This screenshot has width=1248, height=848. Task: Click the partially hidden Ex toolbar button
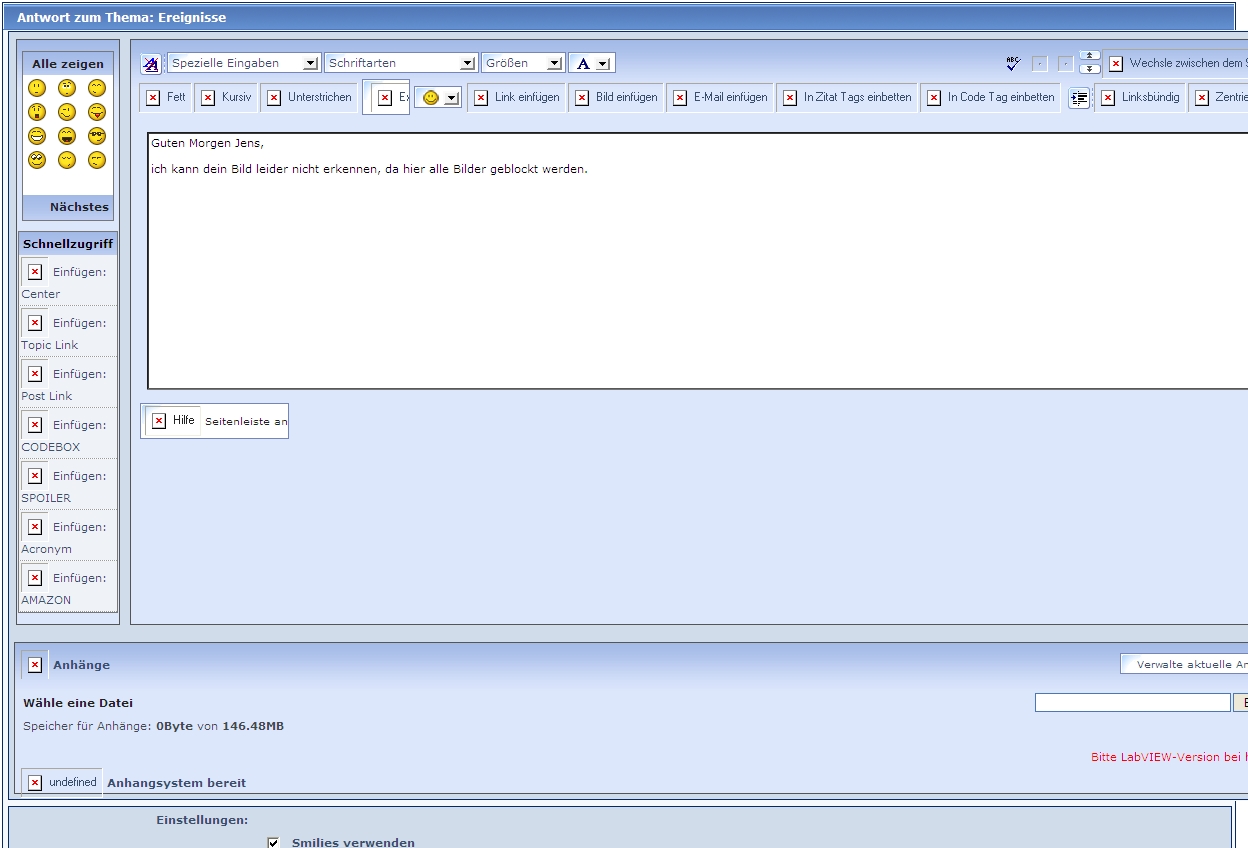(386, 98)
